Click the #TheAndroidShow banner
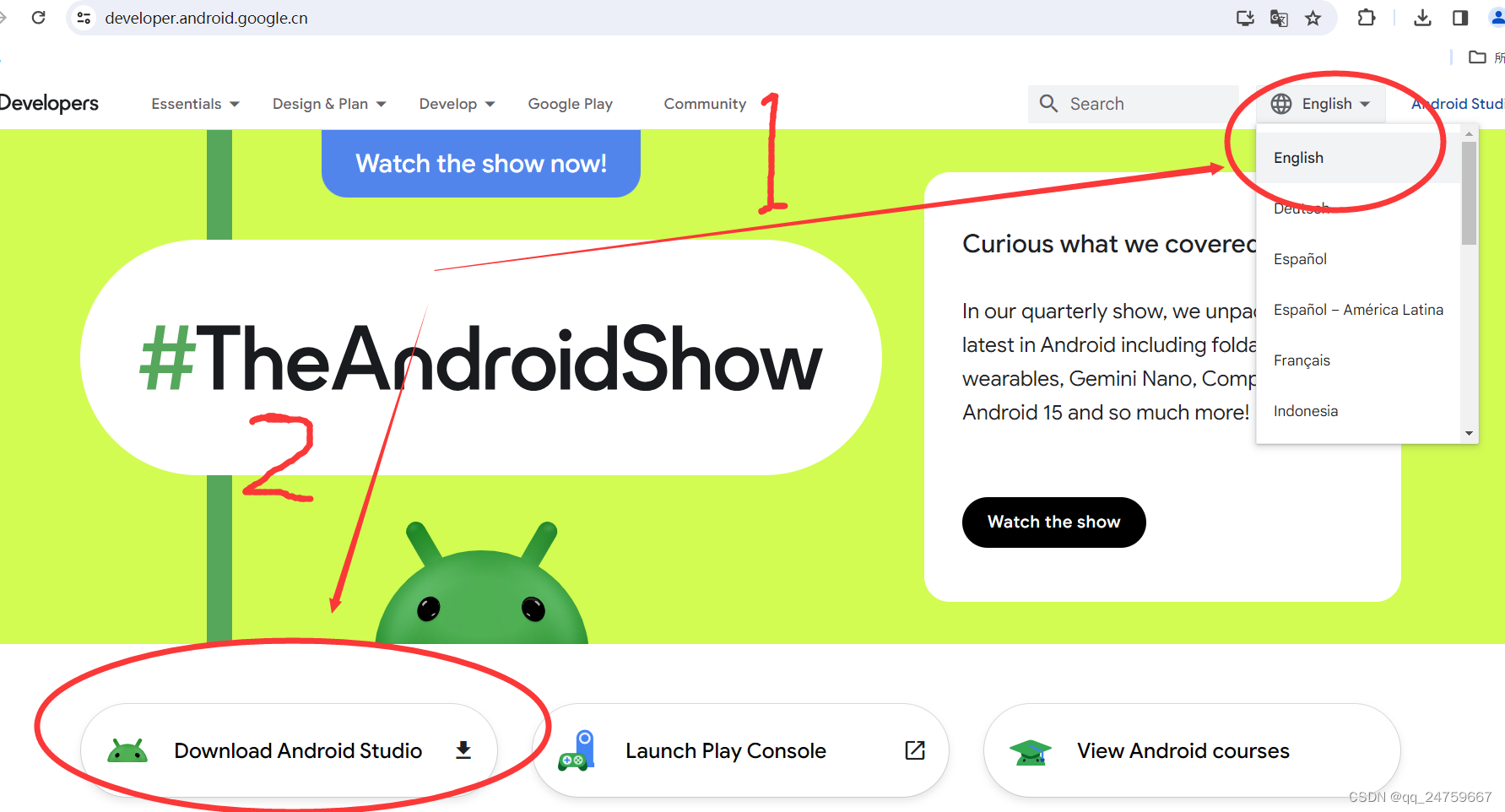This screenshot has width=1505, height=812. click(x=481, y=358)
